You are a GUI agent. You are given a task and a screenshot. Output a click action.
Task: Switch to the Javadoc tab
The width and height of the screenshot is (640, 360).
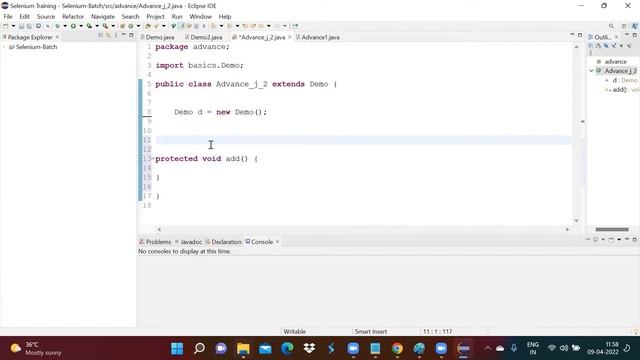click(x=188, y=242)
